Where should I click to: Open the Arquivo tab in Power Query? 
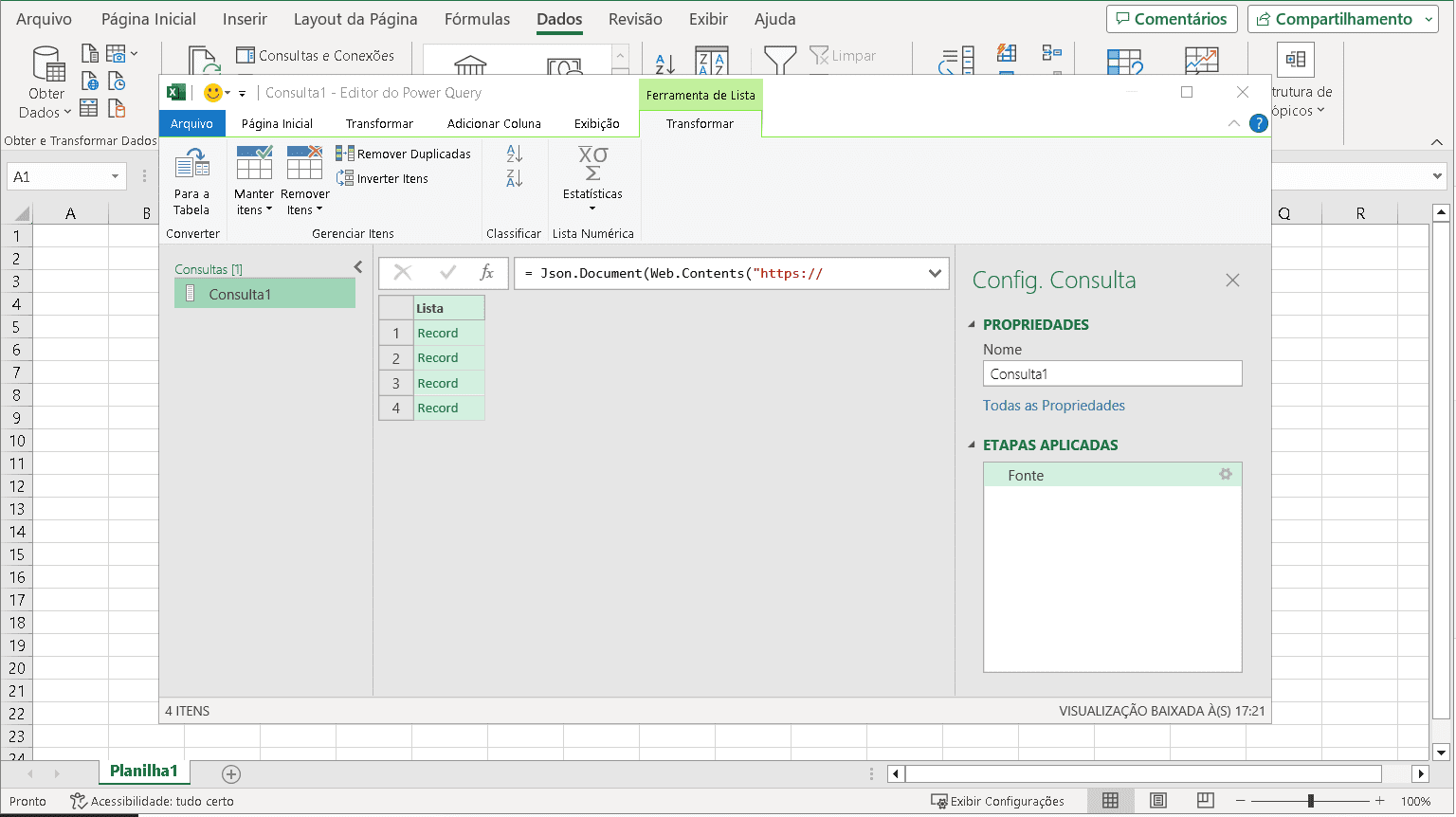click(191, 123)
